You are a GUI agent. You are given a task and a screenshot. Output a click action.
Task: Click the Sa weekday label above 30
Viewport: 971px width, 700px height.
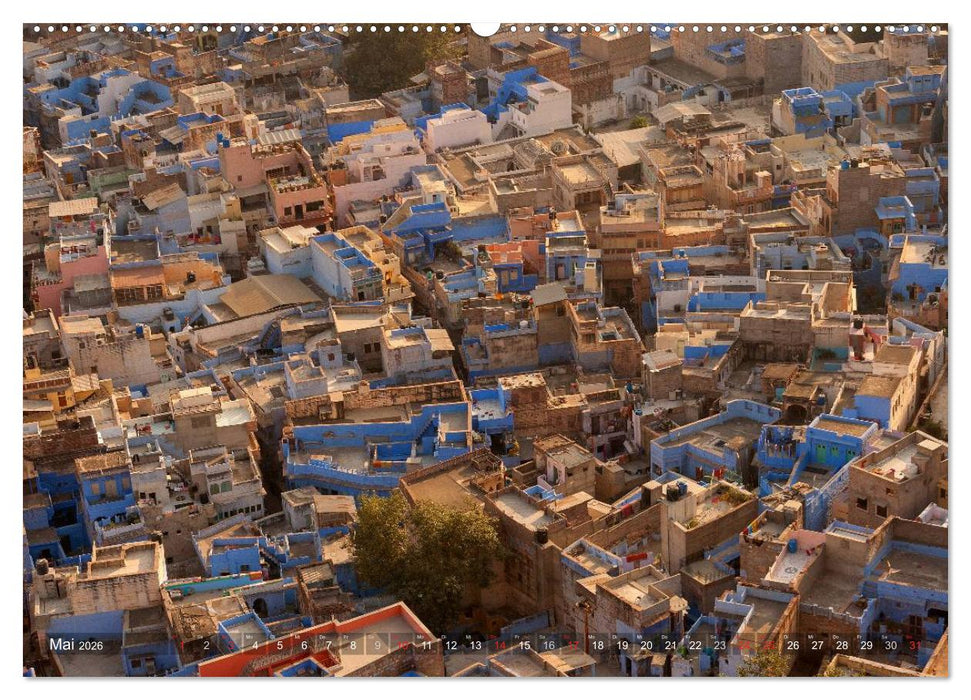tap(886, 636)
